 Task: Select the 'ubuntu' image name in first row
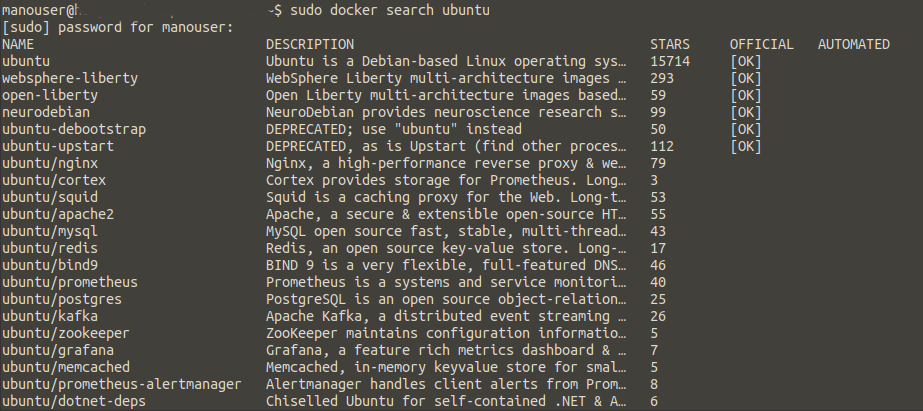point(26,61)
